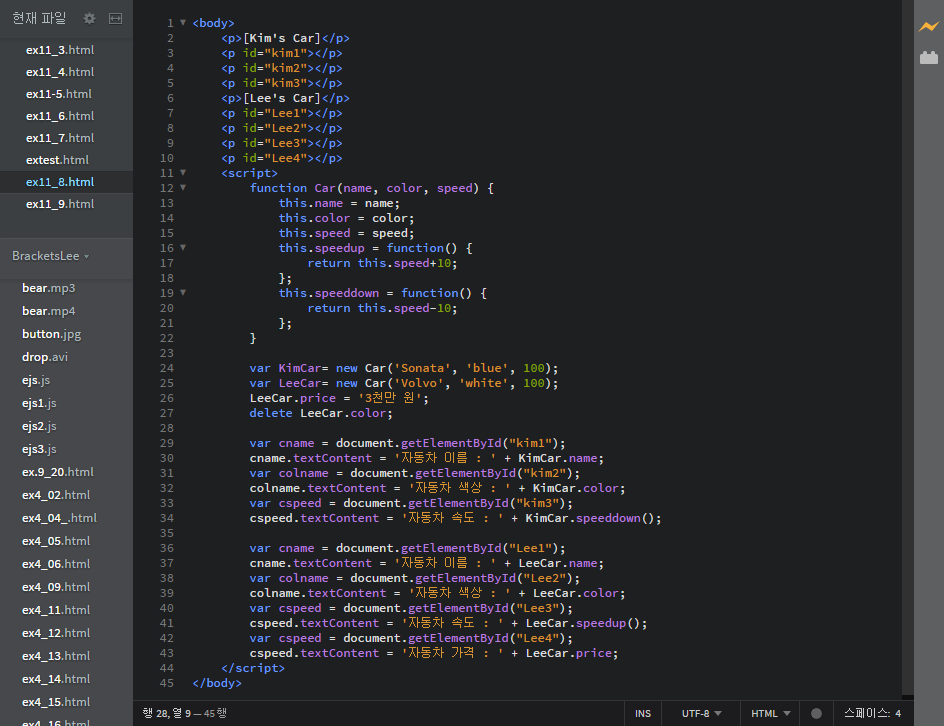Place cursor on LeeCar.price assignment line
The width and height of the screenshot is (944, 726).
tap(339, 398)
